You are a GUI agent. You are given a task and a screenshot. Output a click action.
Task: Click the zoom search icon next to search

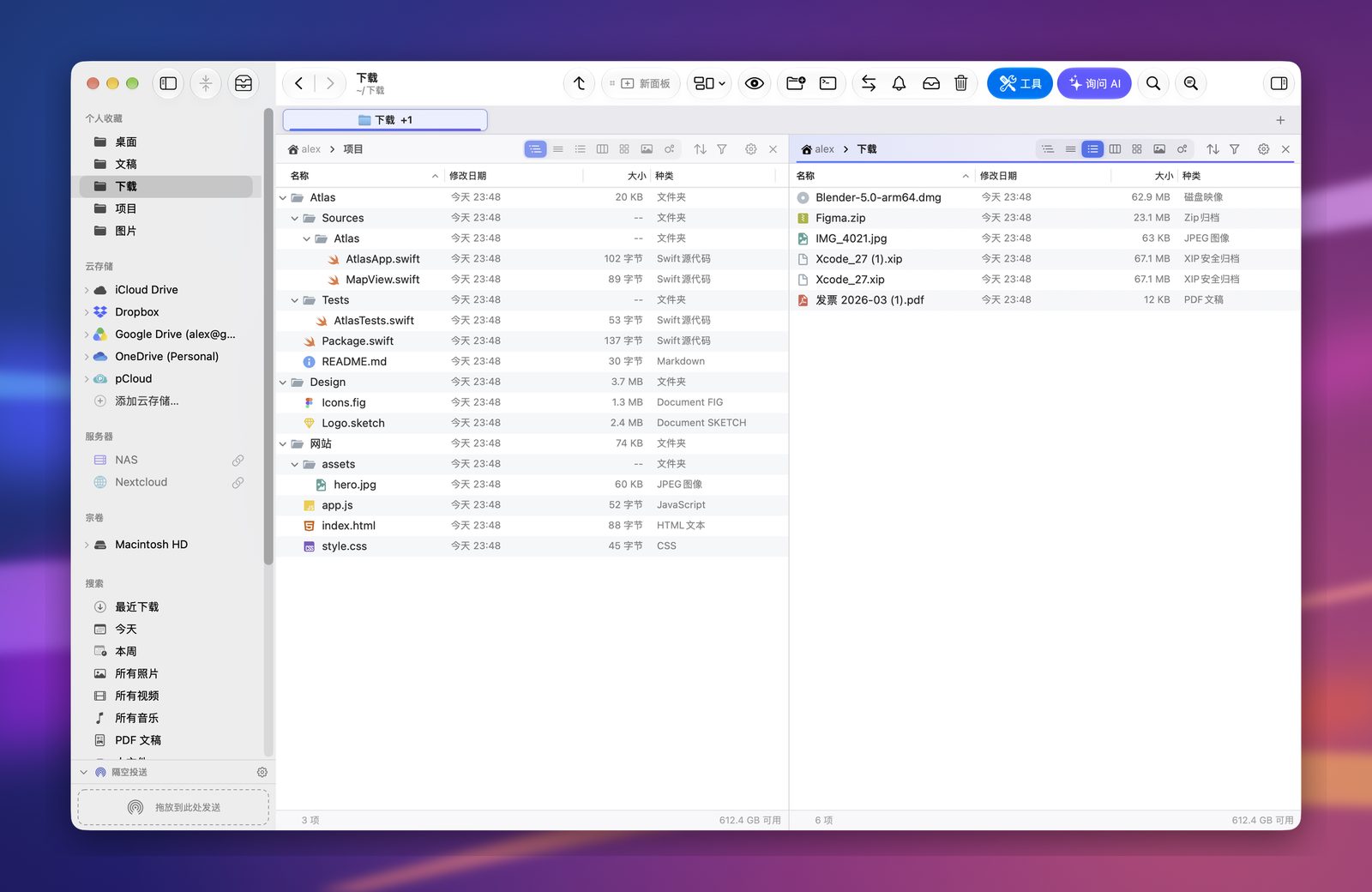[1191, 83]
